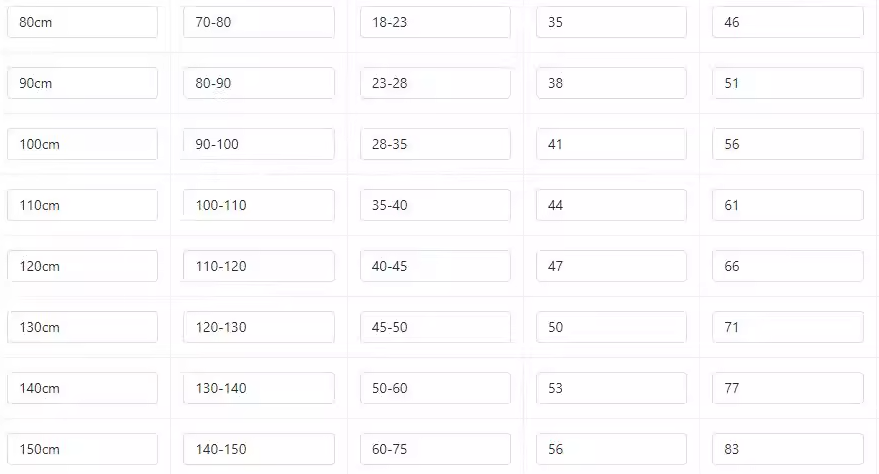Focus the input showing 61
Image resolution: width=879 pixels, height=474 pixels.
[787, 205]
